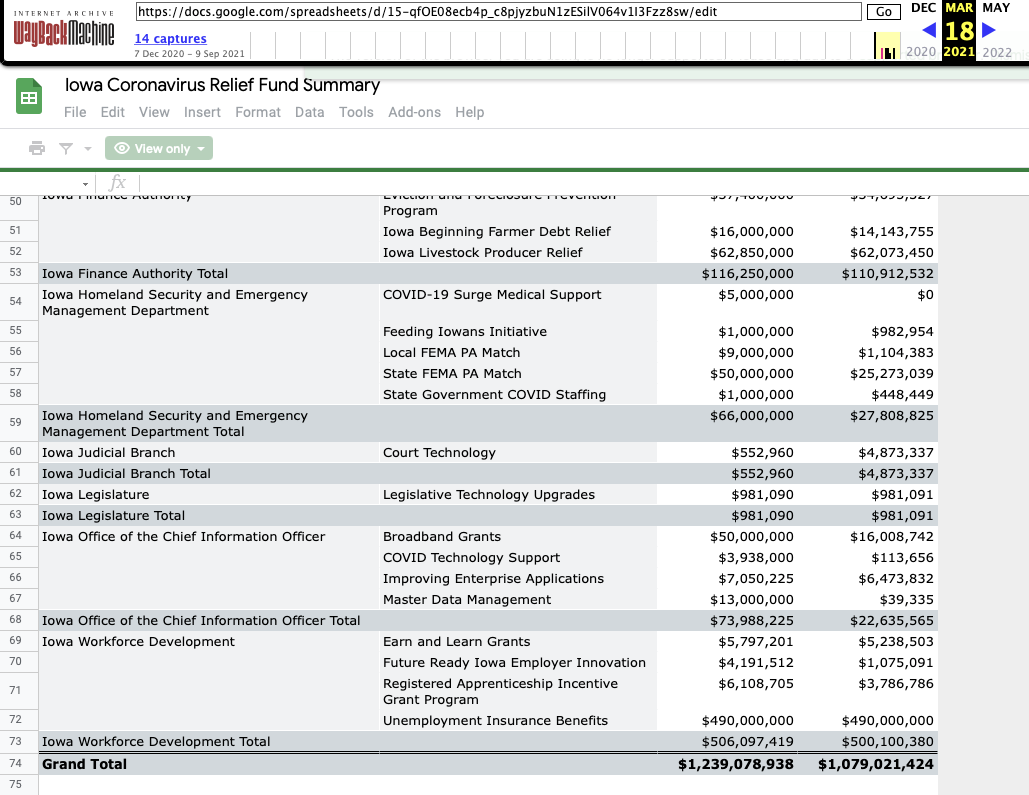This screenshot has width=1029, height=795.
Task: Click the Feeding Iowans Initiative cell
Action: [x=518, y=331]
